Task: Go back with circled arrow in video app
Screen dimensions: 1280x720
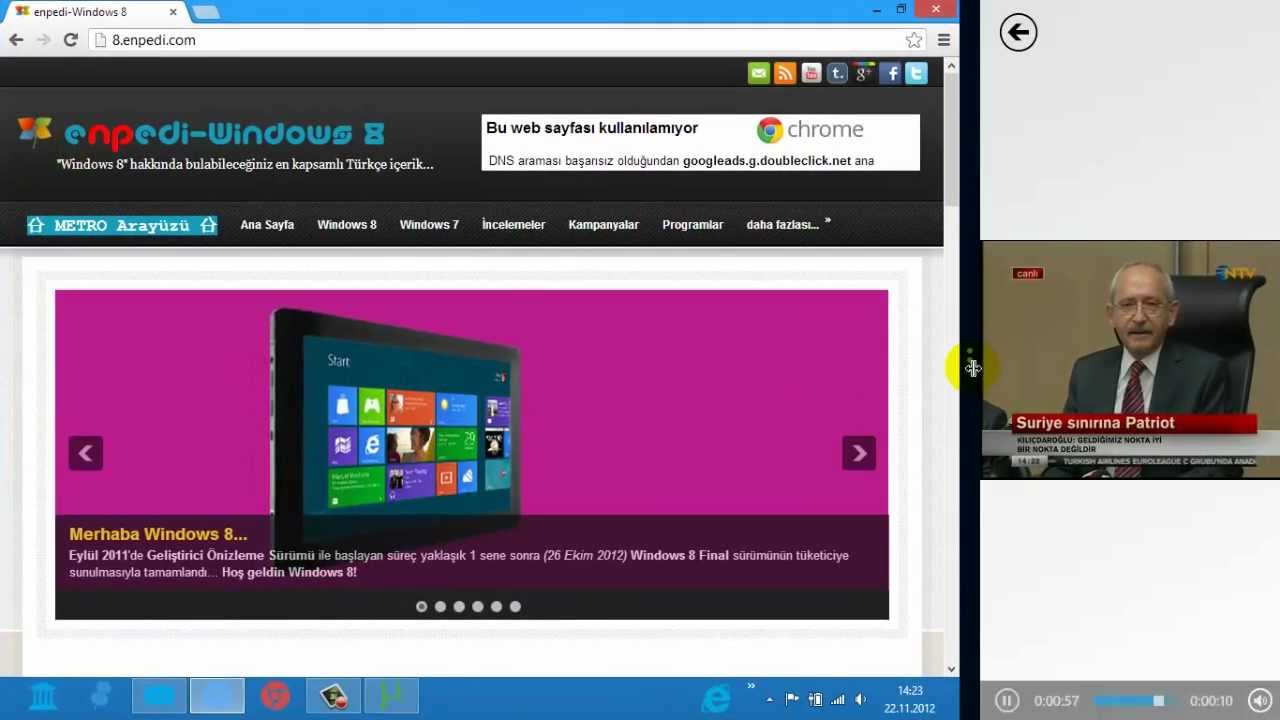Action: tap(1018, 32)
